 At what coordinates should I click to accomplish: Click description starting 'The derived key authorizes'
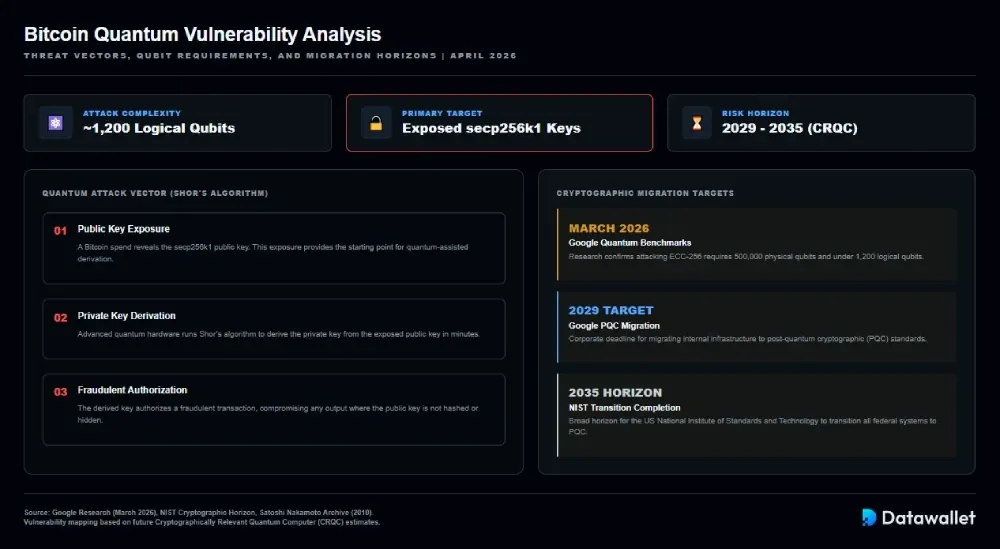278,414
